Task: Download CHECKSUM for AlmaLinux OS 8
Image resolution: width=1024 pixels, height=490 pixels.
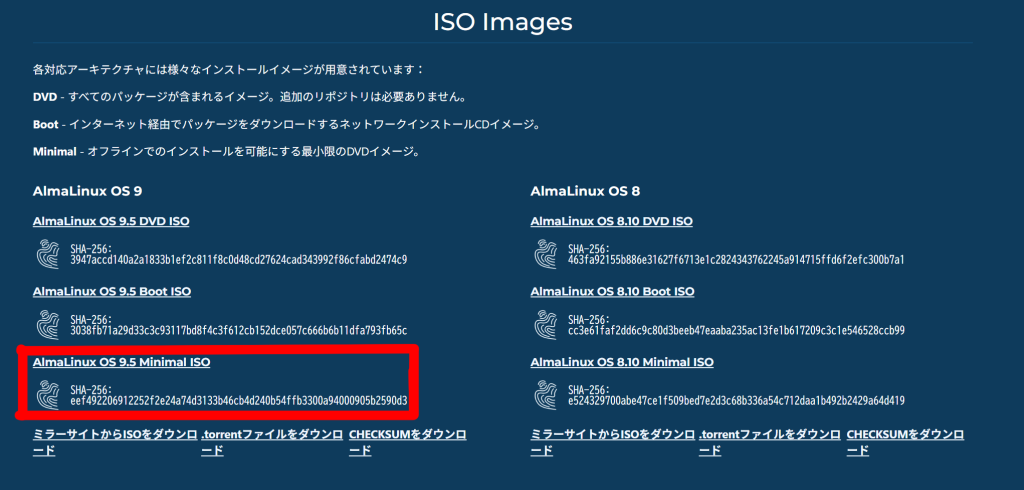Action: 906,442
